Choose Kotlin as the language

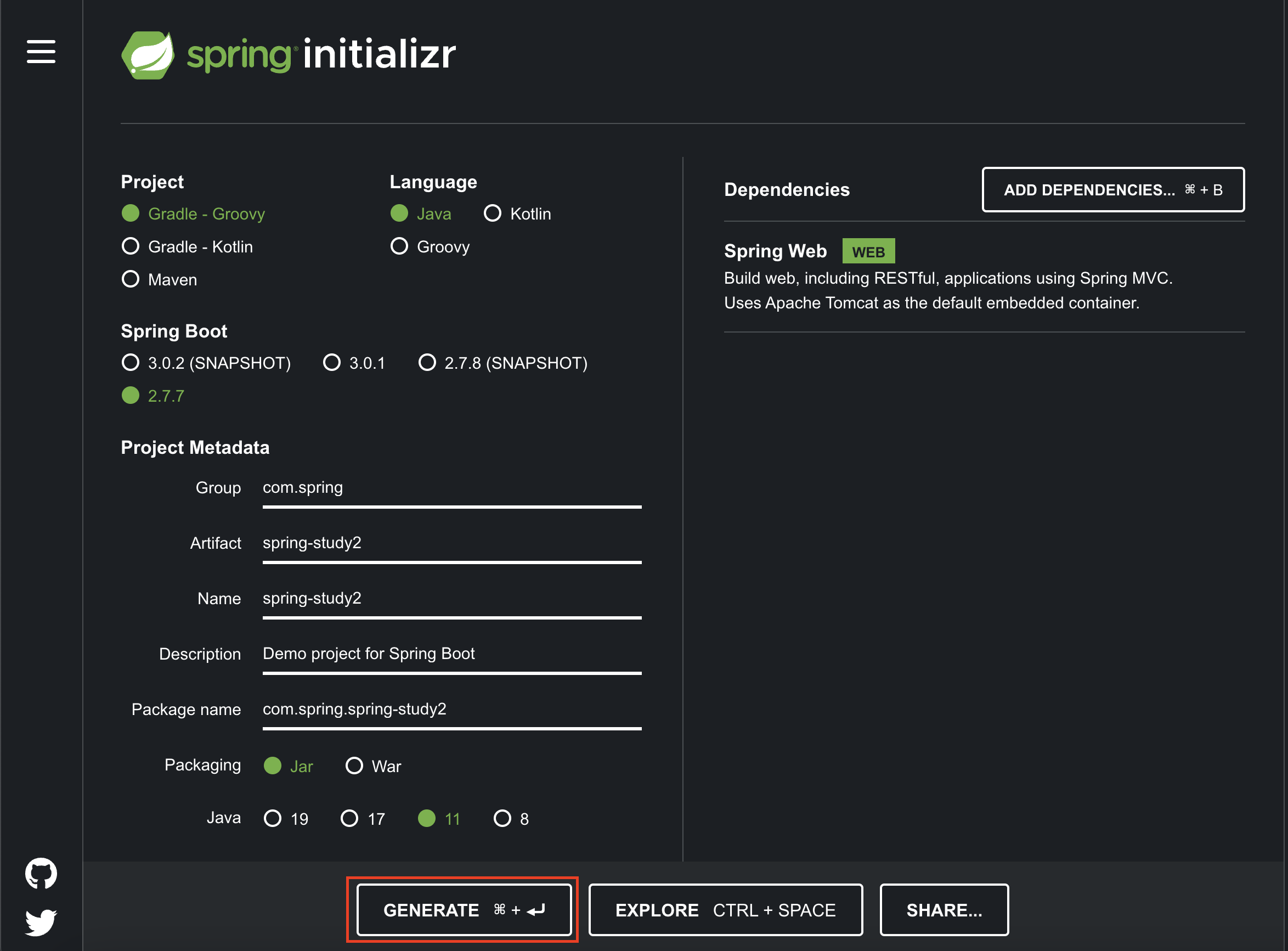pyautogui.click(x=493, y=213)
